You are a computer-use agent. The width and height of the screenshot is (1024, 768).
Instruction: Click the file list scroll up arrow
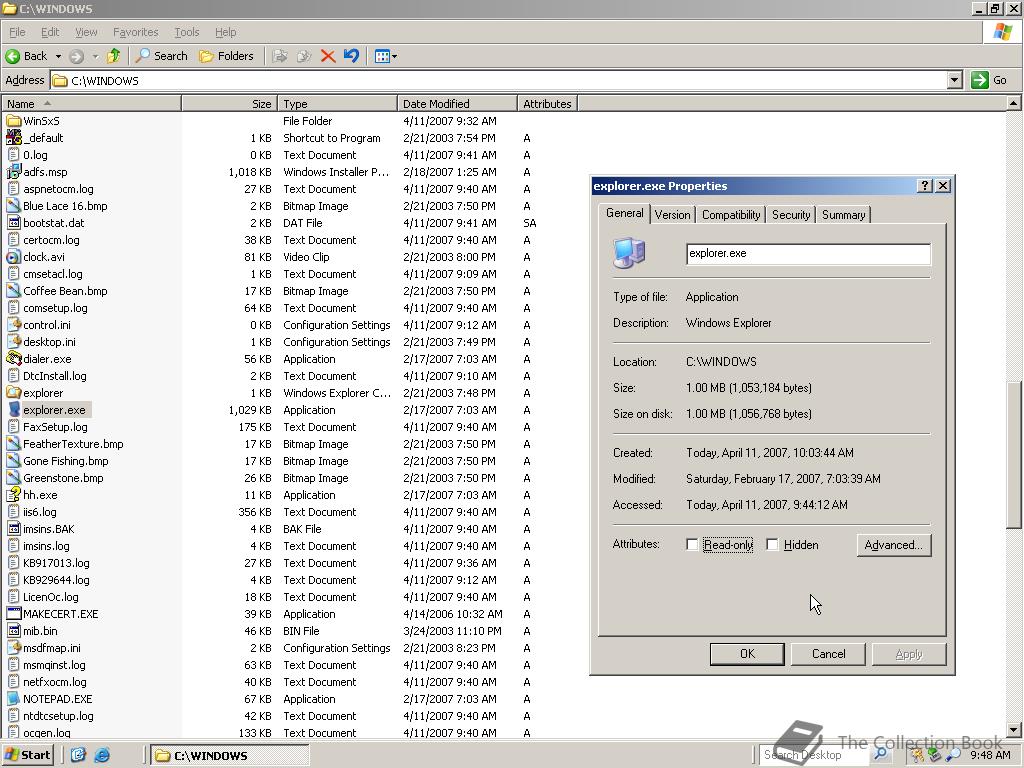coord(1013,103)
